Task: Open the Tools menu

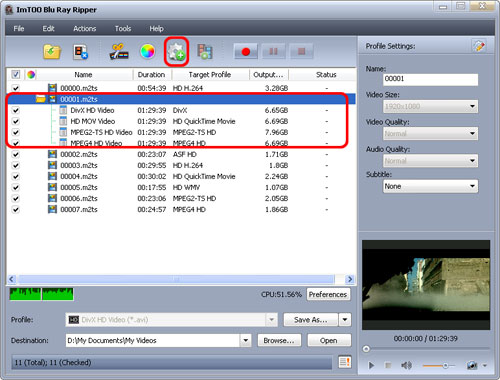Action: [x=123, y=29]
